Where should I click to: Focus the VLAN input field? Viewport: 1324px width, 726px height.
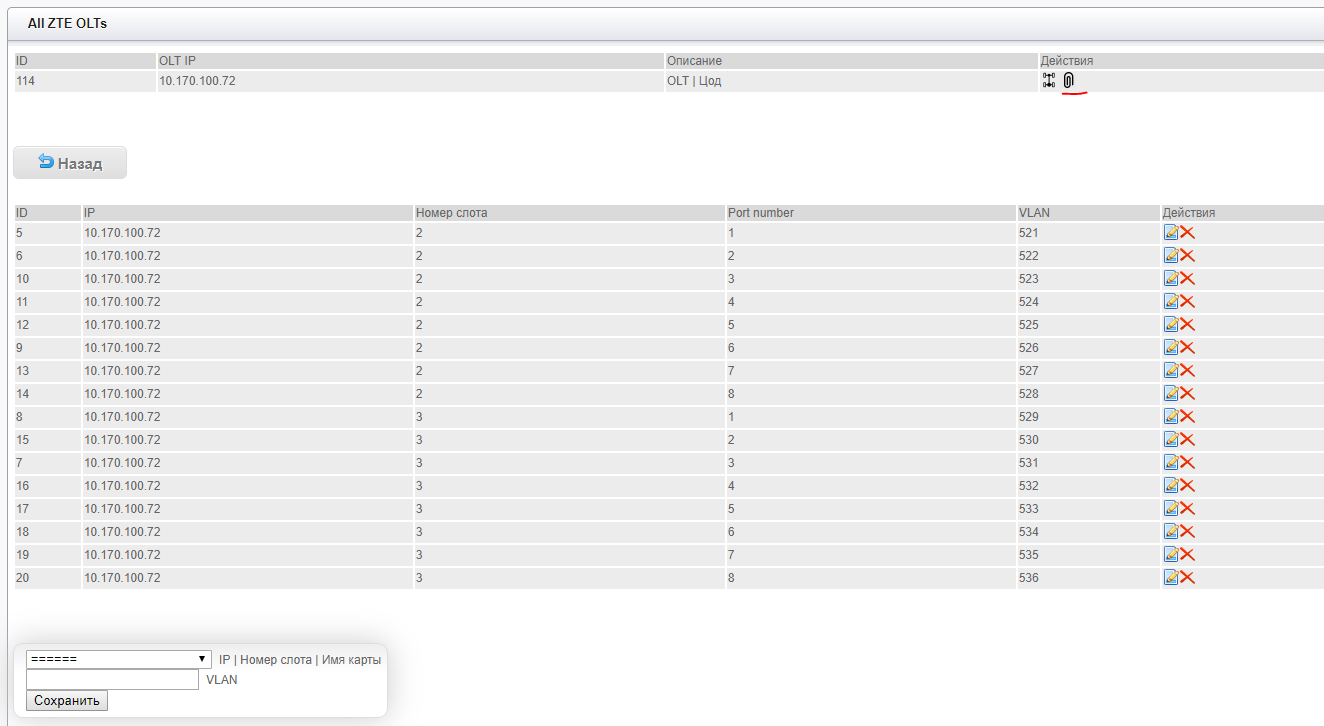click(112, 680)
